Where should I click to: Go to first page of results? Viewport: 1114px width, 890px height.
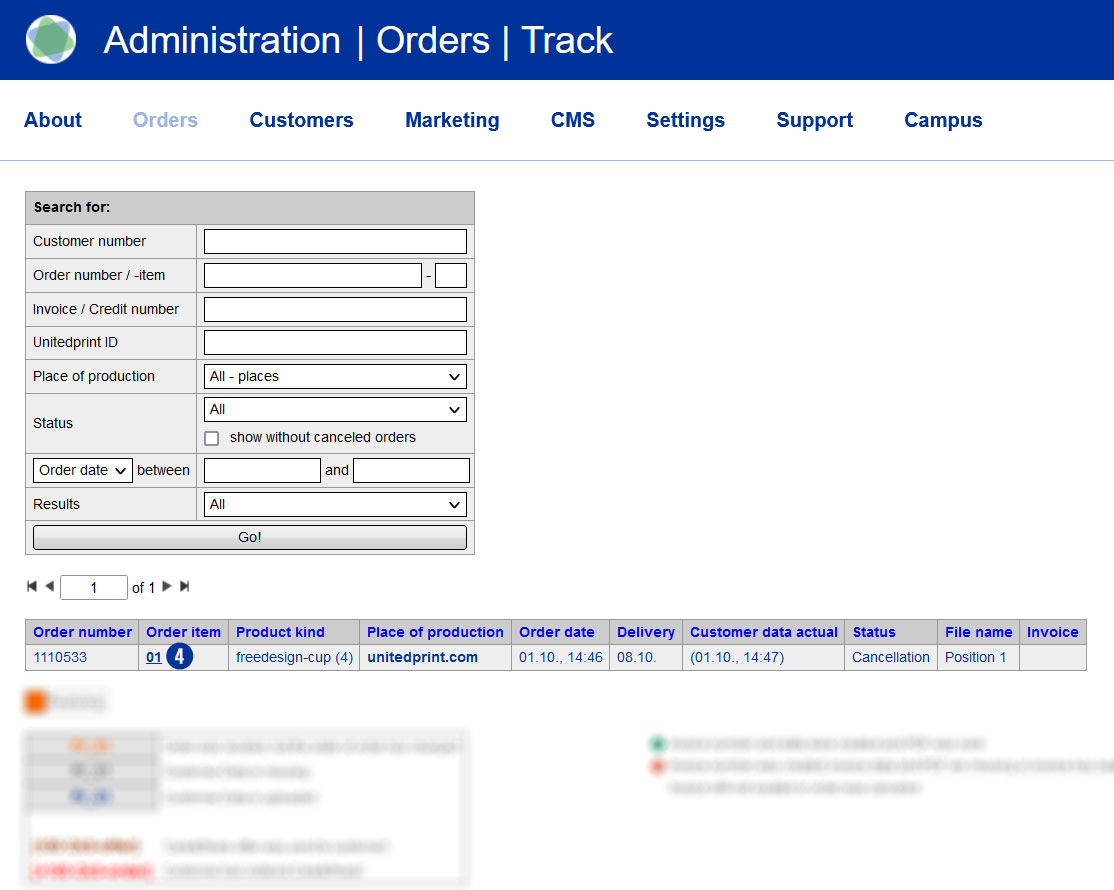click(x=32, y=587)
